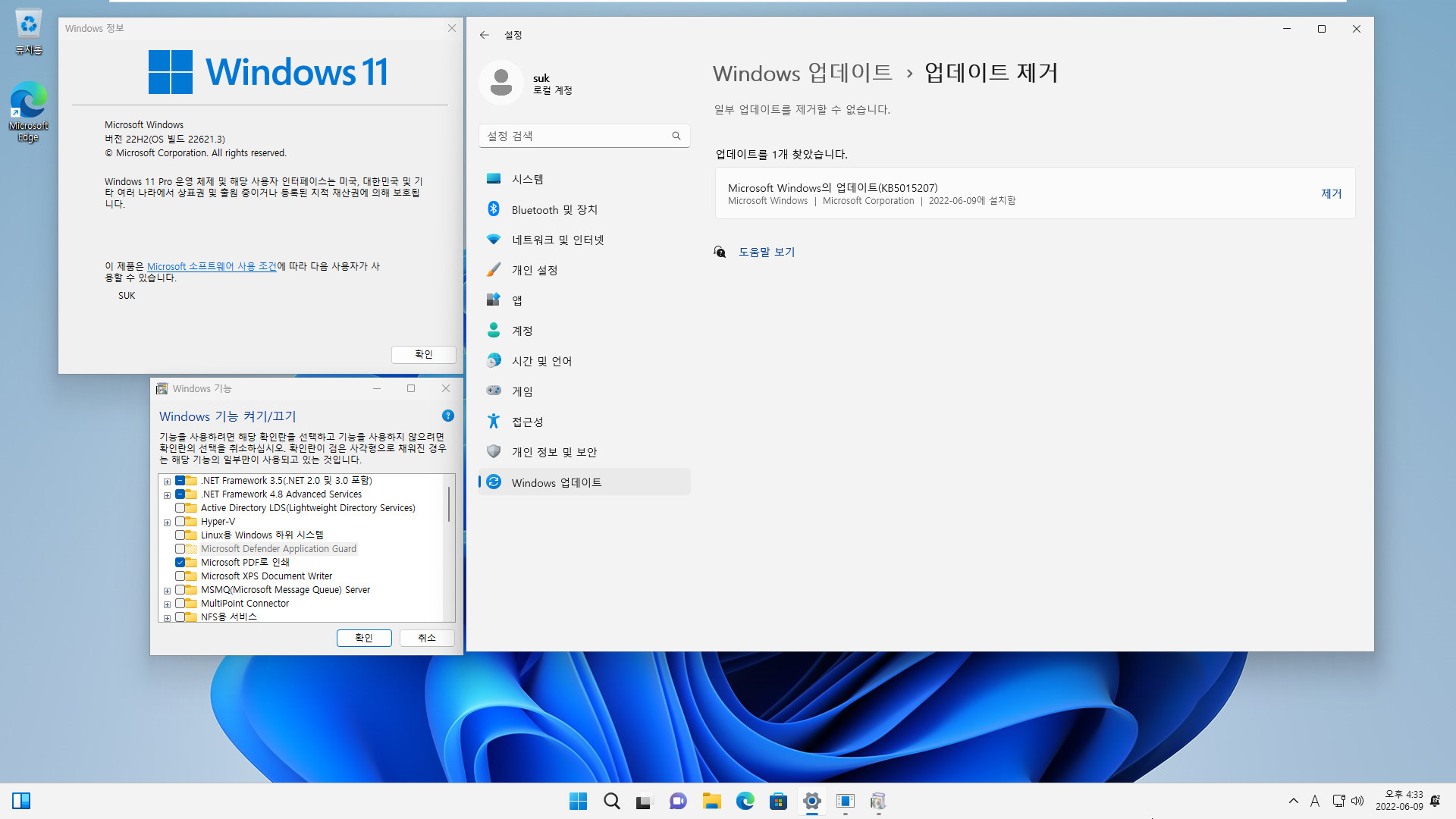Click 취소 in Windows 기능 dialog
The height and width of the screenshot is (819, 1456).
[427, 638]
